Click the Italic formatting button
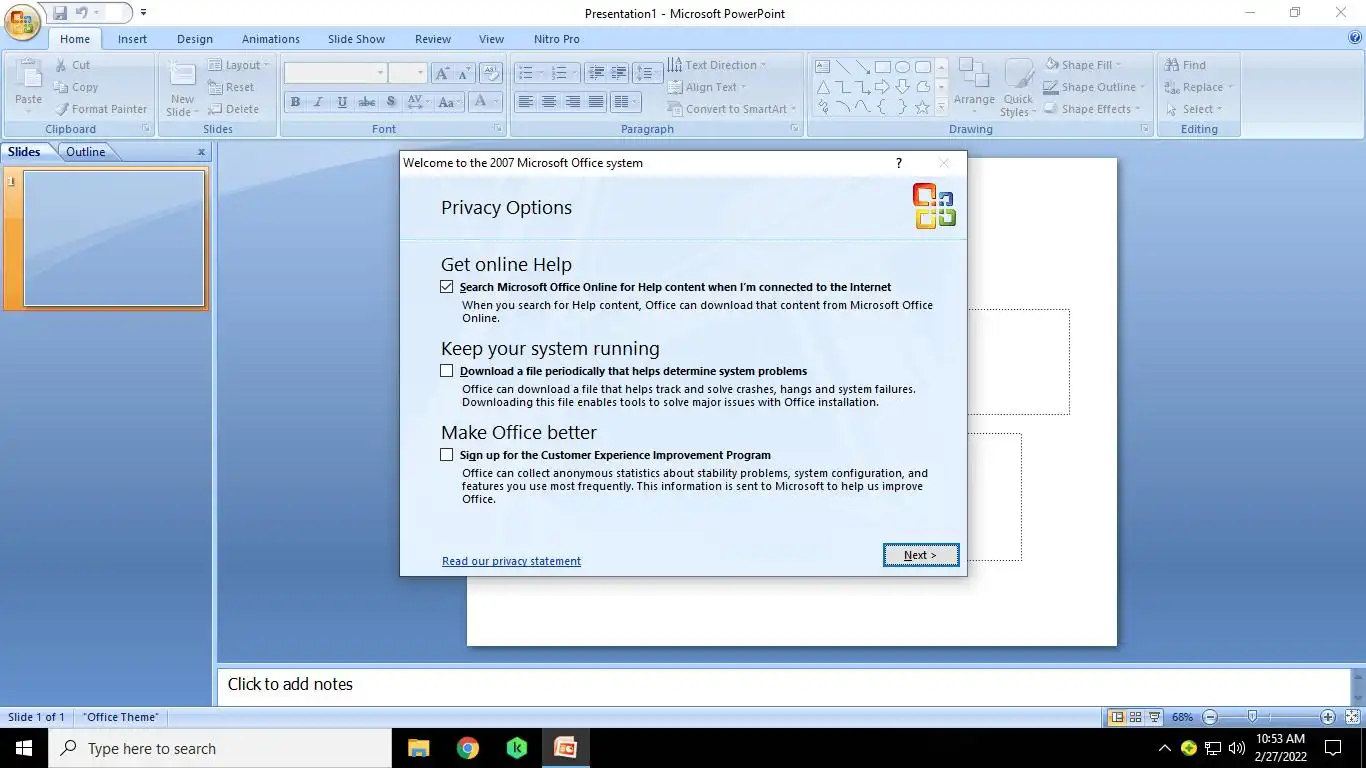 point(319,102)
